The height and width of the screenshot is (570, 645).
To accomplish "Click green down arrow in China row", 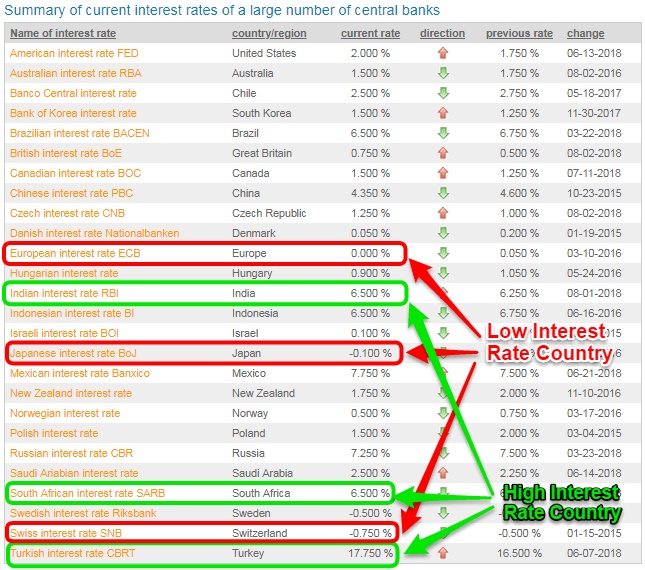I will pyautogui.click(x=443, y=193).
